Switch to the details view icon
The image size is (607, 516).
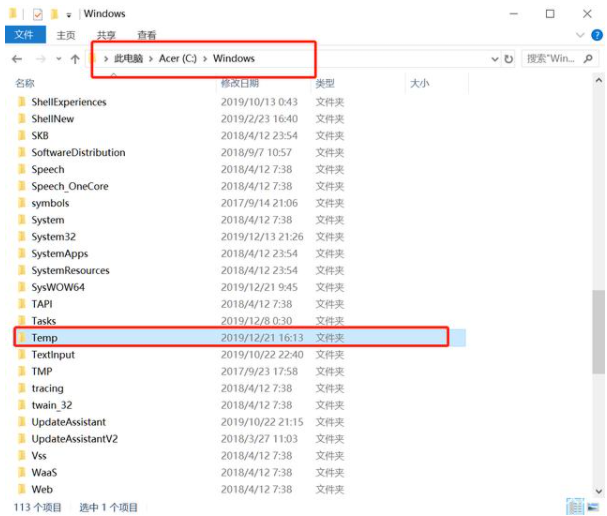(574, 507)
